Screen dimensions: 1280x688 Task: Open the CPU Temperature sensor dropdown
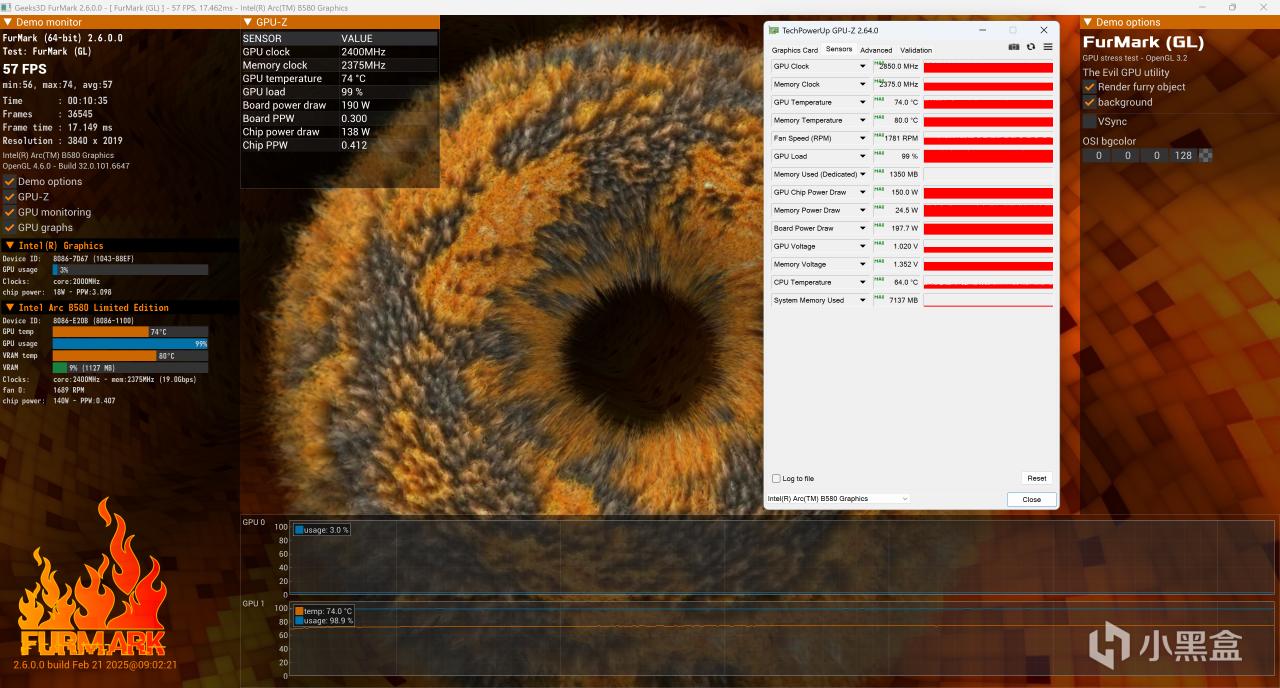tap(863, 282)
